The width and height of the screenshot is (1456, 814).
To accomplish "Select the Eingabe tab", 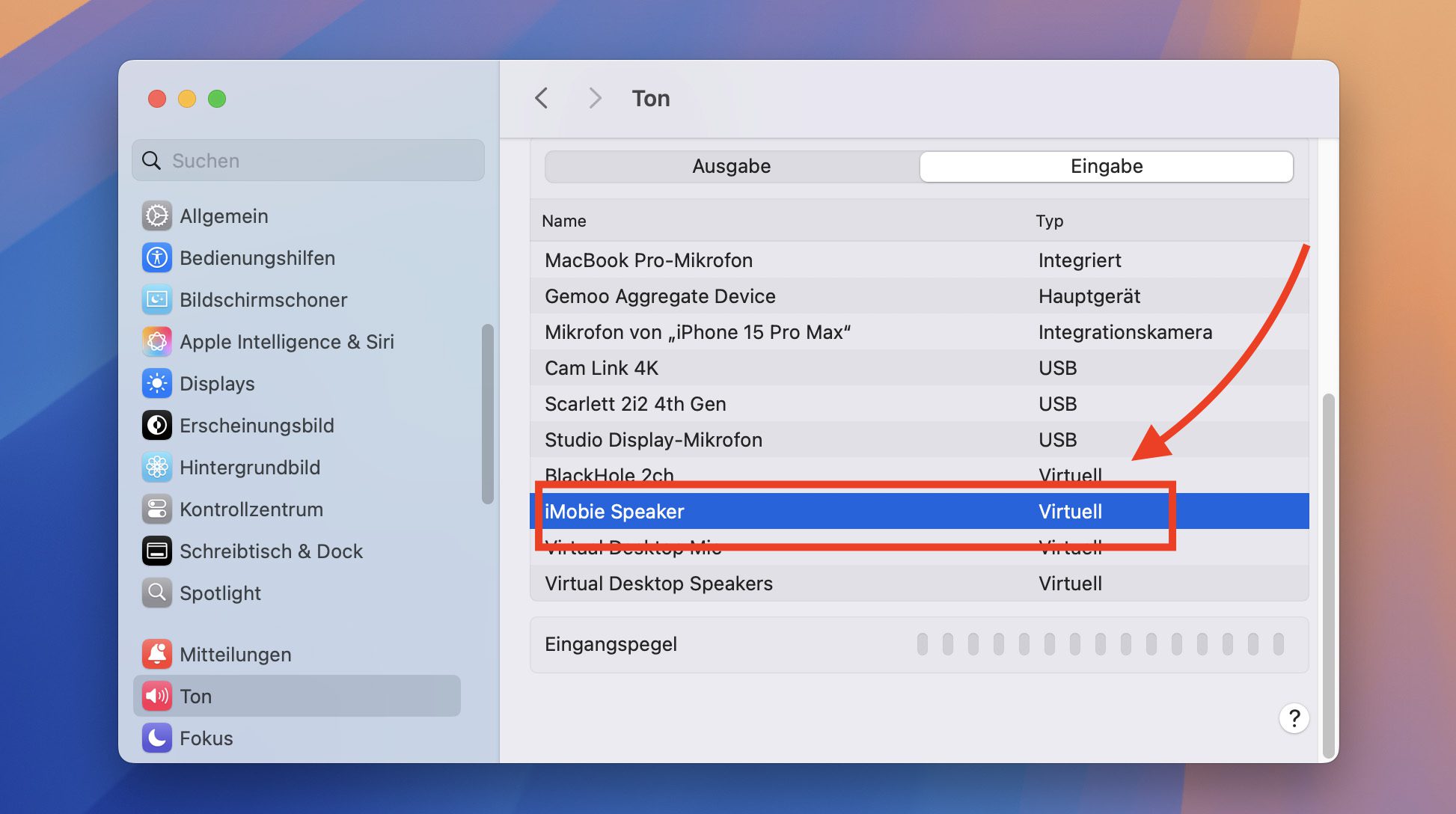I will pos(1106,166).
